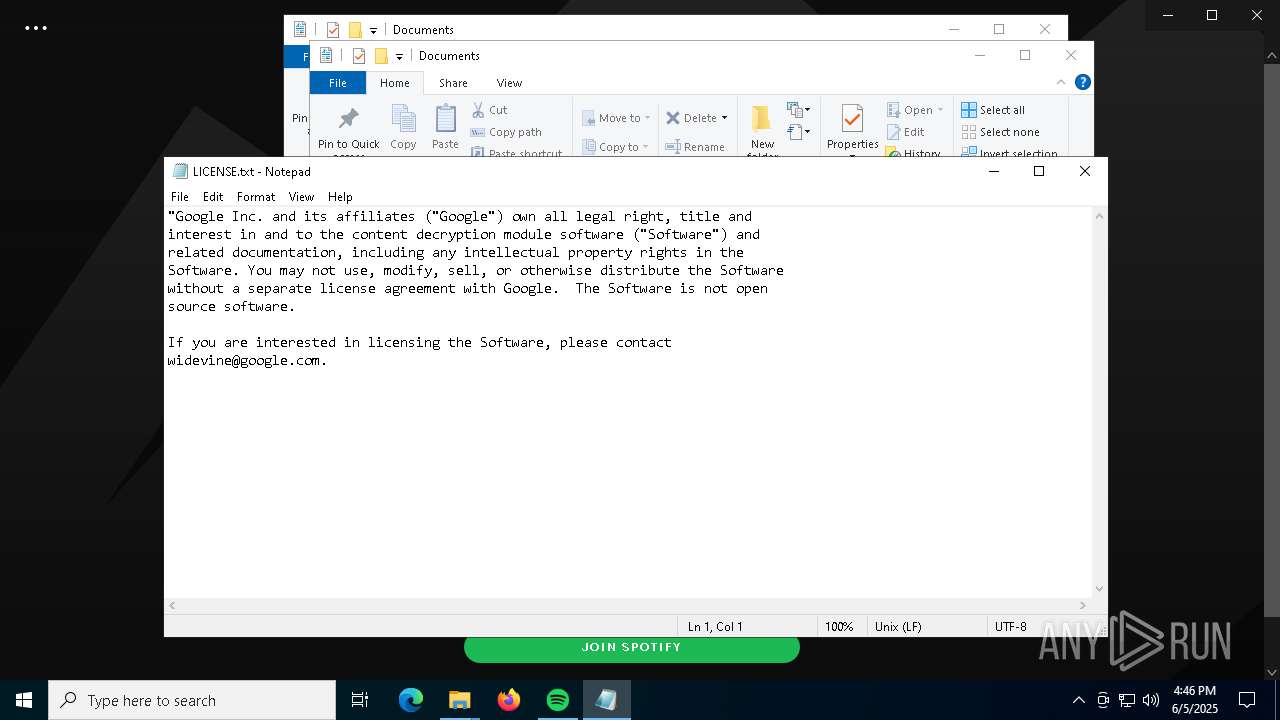This screenshot has width=1280, height=720.
Task: Click the 'Unix (LF)' status bar text
Action: [898, 627]
